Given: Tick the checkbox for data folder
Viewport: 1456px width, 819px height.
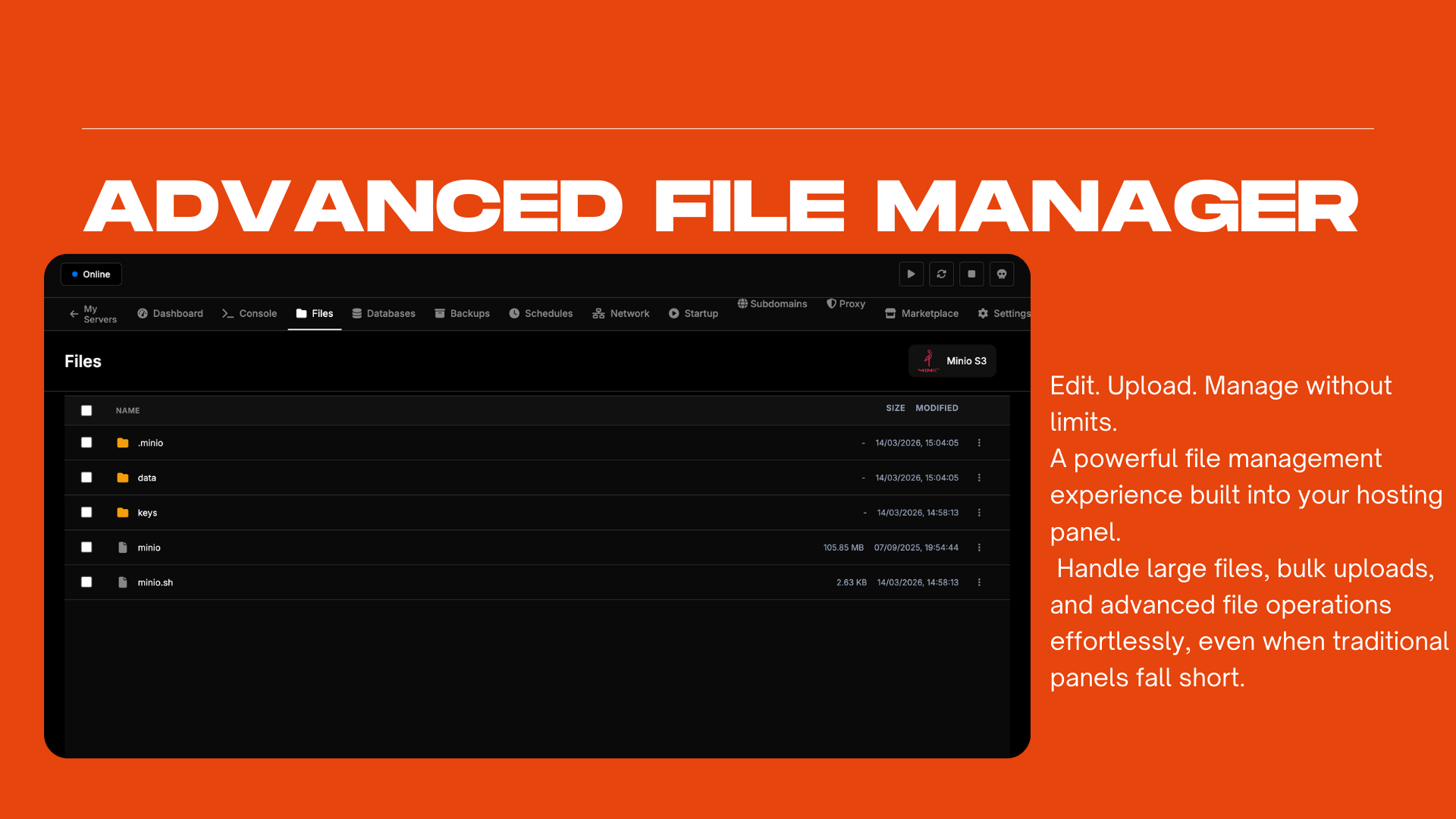Looking at the screenshot, I should [86, 478].
